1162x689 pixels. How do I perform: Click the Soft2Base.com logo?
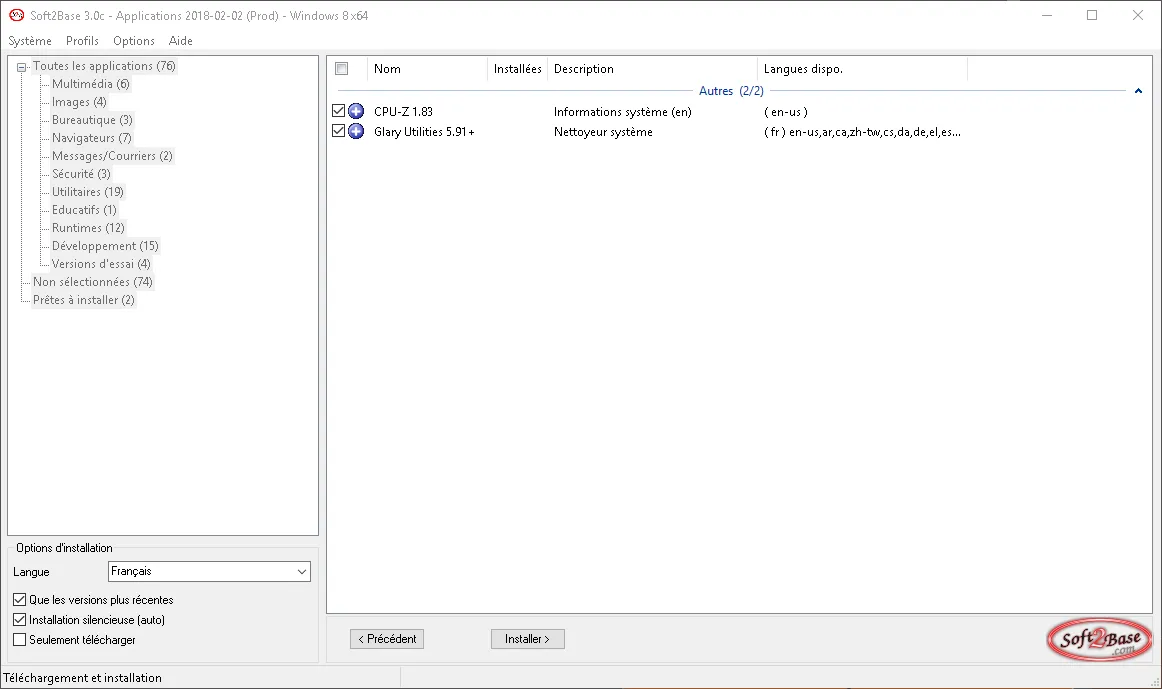pos(1100,639)
